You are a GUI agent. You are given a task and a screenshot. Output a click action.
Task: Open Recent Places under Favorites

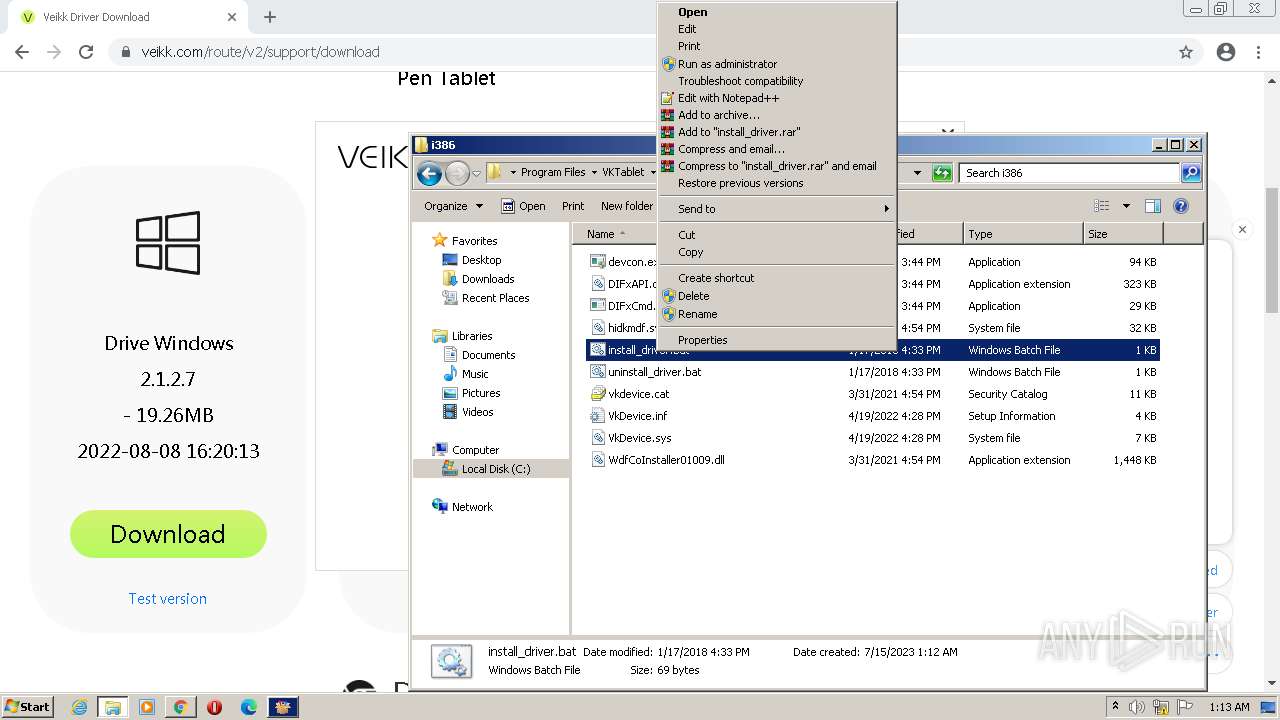coord(495,298)
